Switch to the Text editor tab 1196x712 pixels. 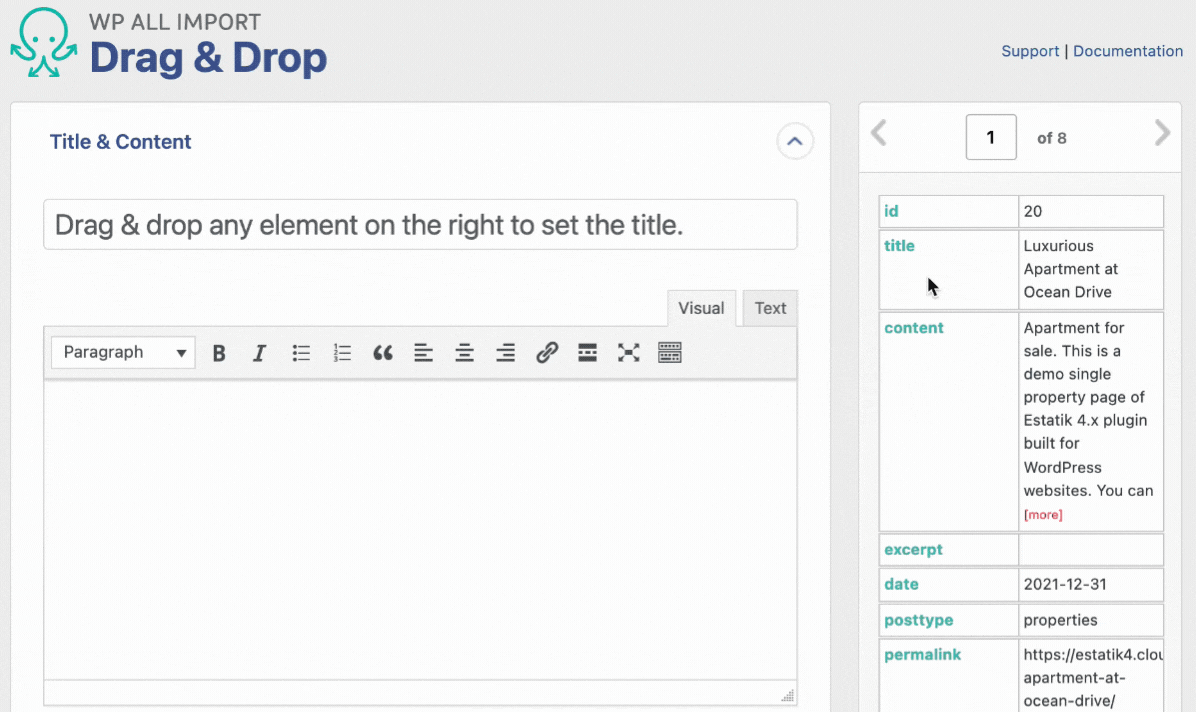pyautogui.click(x=770, y=308)
